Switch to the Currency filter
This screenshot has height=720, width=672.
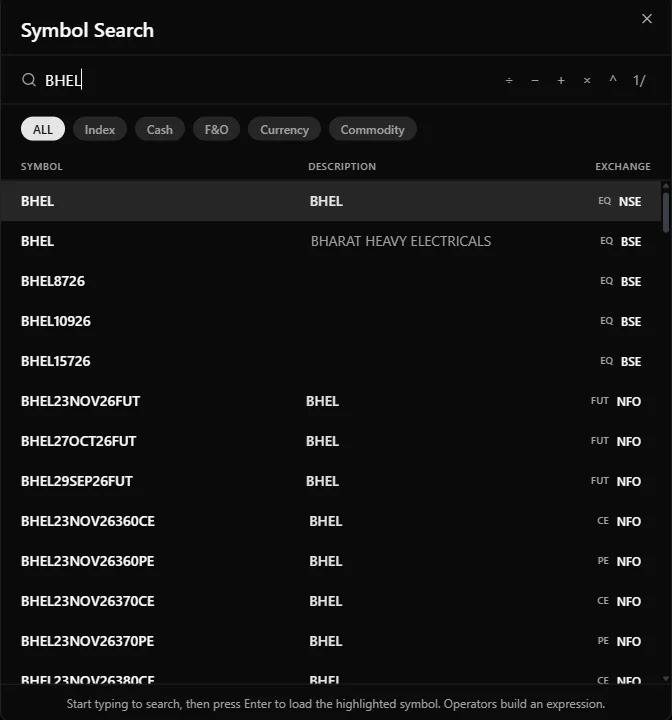coord(284,129)
